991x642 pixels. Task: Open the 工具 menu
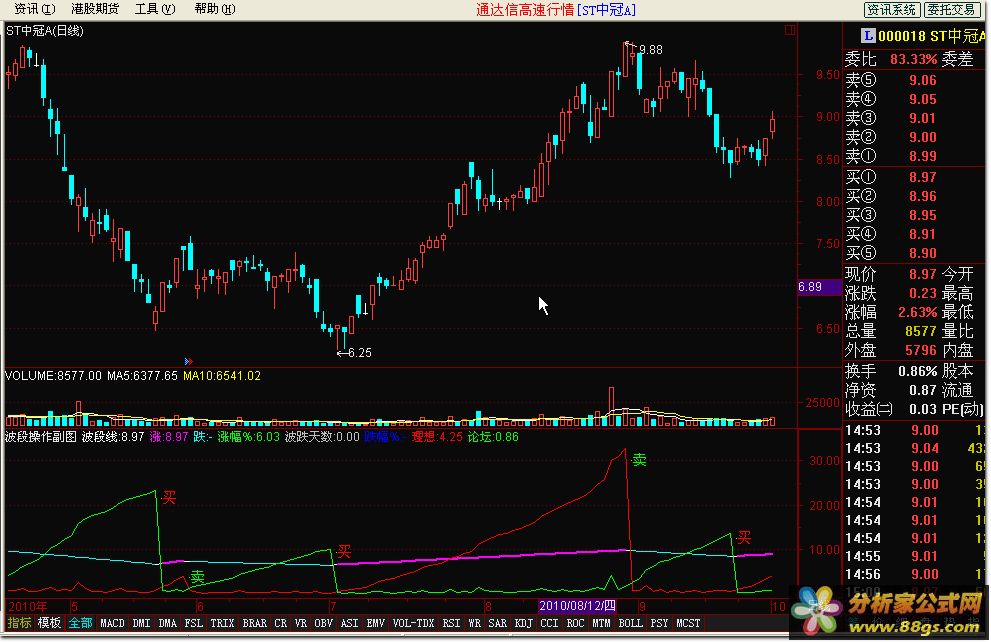[x=155, y=9]
